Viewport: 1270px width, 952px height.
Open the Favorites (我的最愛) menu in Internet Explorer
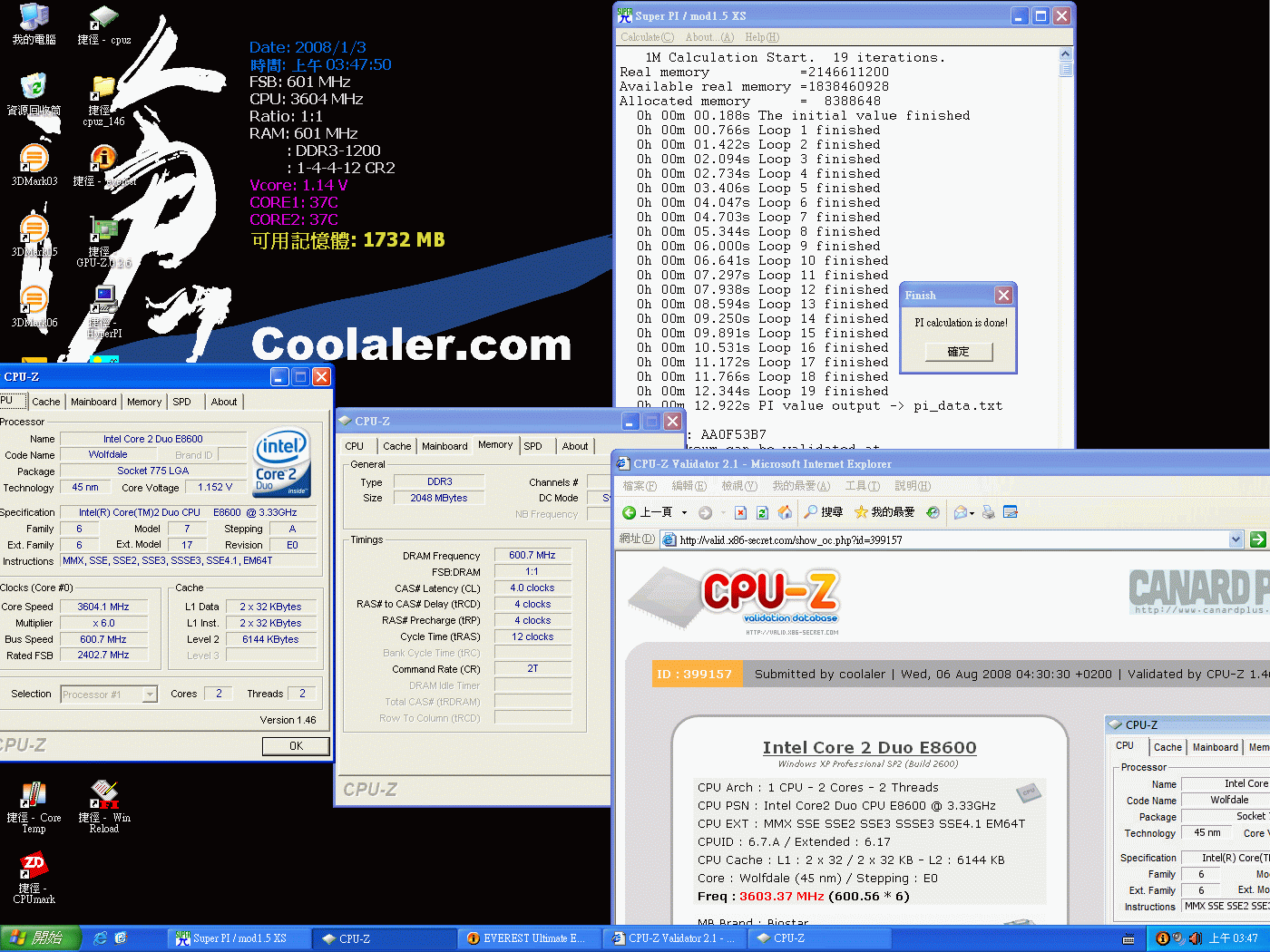(800, 486)
